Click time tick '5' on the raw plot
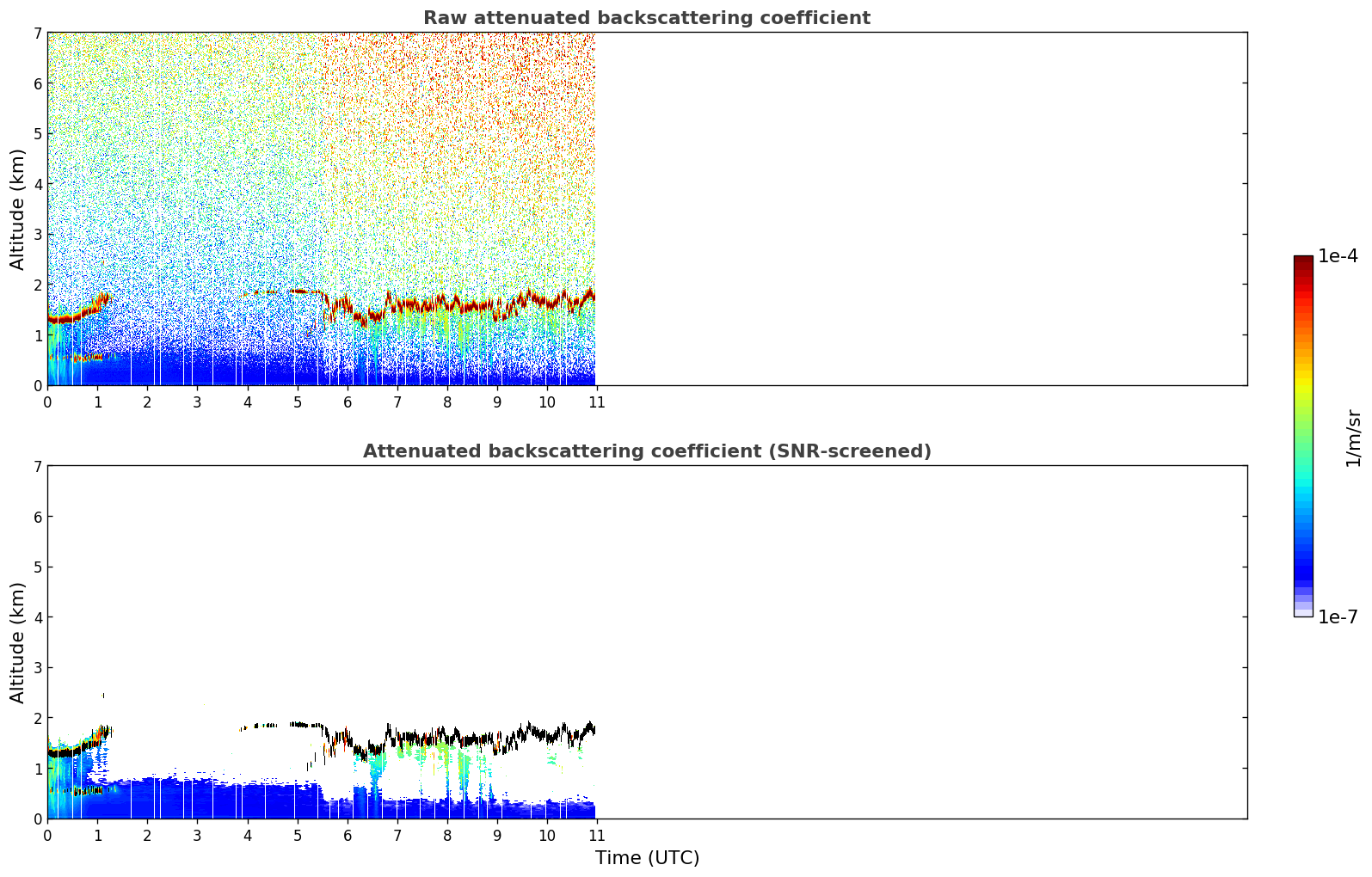Image resolution: width=1372 pixels, height=877 pixels. 298,402
